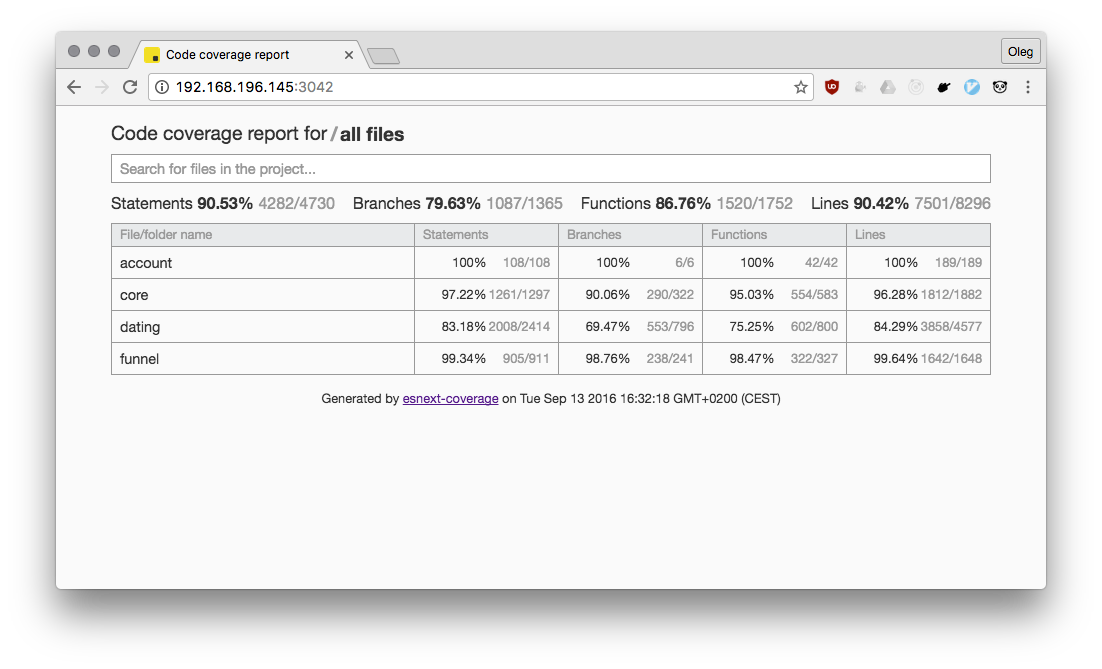Click funnel functions 98.47% cell
This screenshot has height=669, width=1102.
(774, 358)
